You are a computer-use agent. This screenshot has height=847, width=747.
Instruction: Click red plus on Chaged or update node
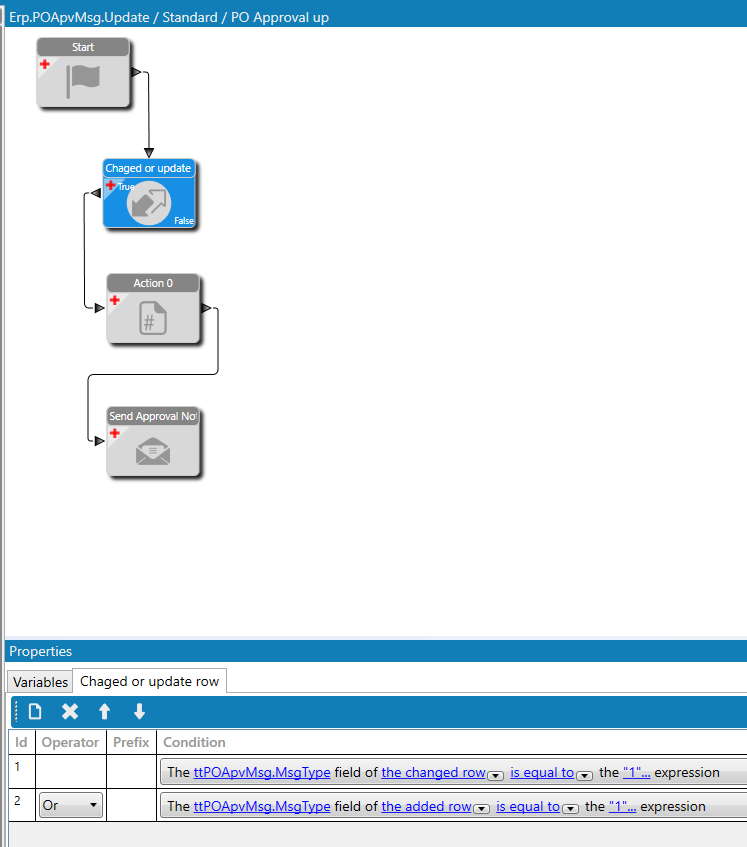click(x=111, y=185)
